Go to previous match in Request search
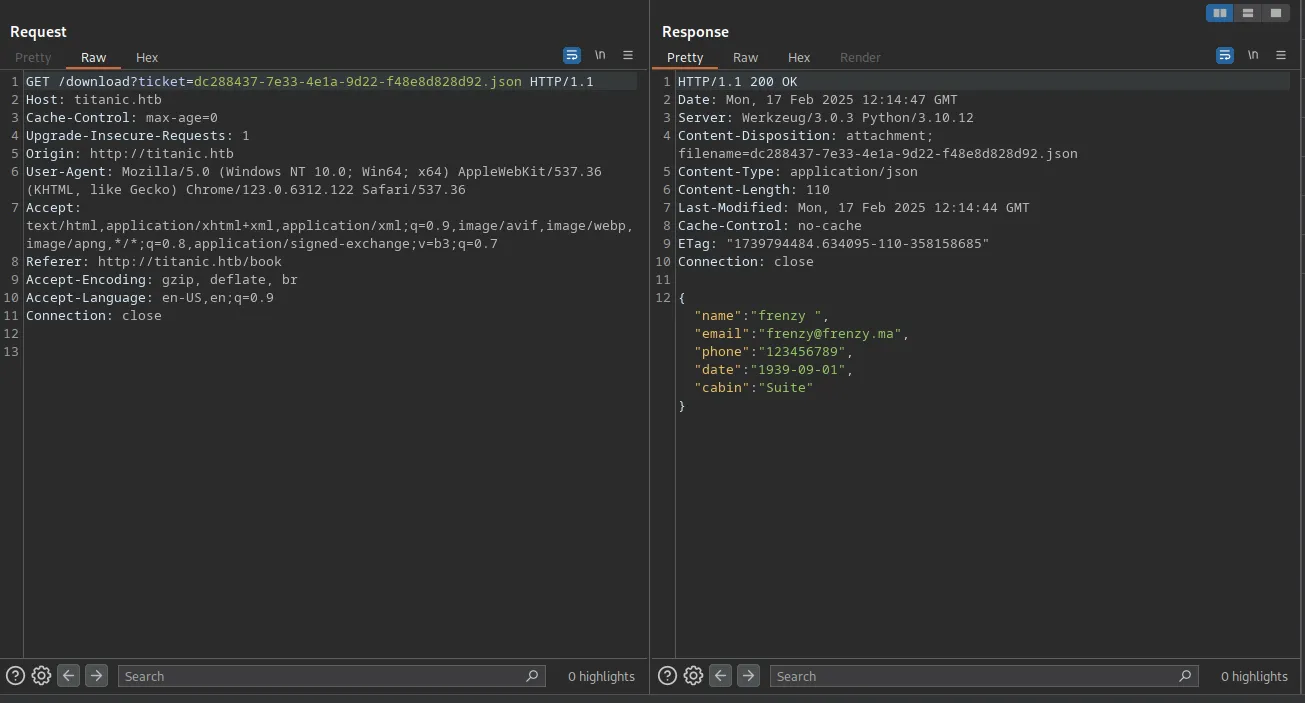The width and height of the screenshot is (1305, 703). point(68,676)
